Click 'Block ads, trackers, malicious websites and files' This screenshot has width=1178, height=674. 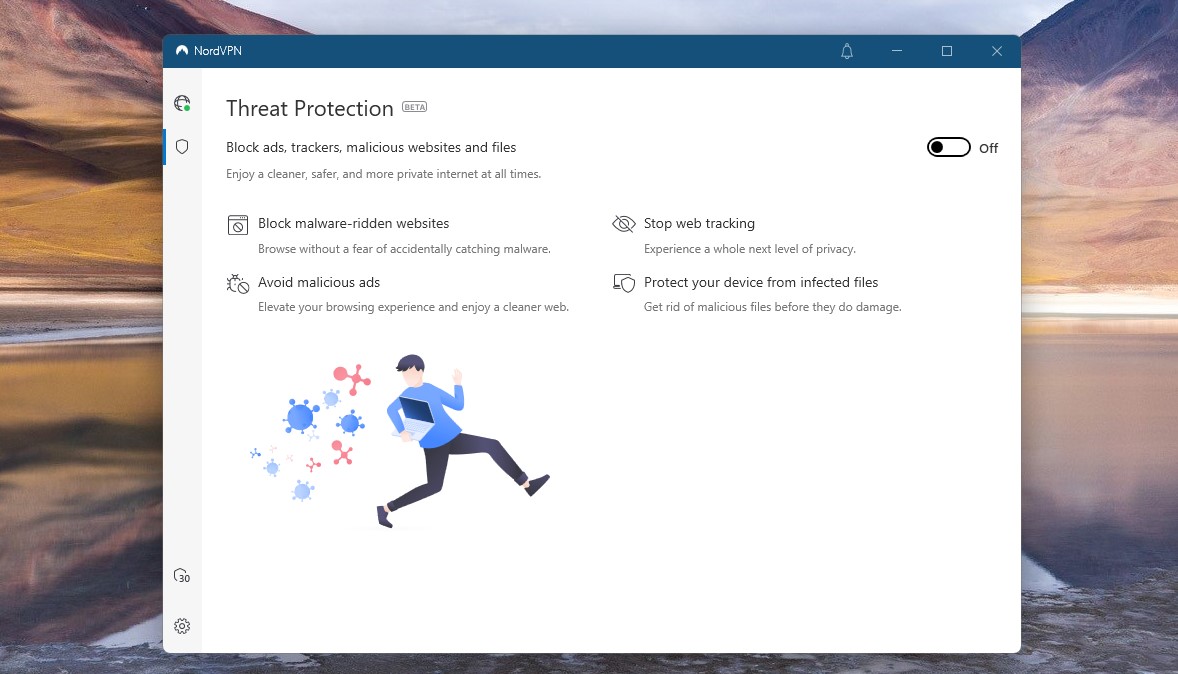tap(371, 147)
